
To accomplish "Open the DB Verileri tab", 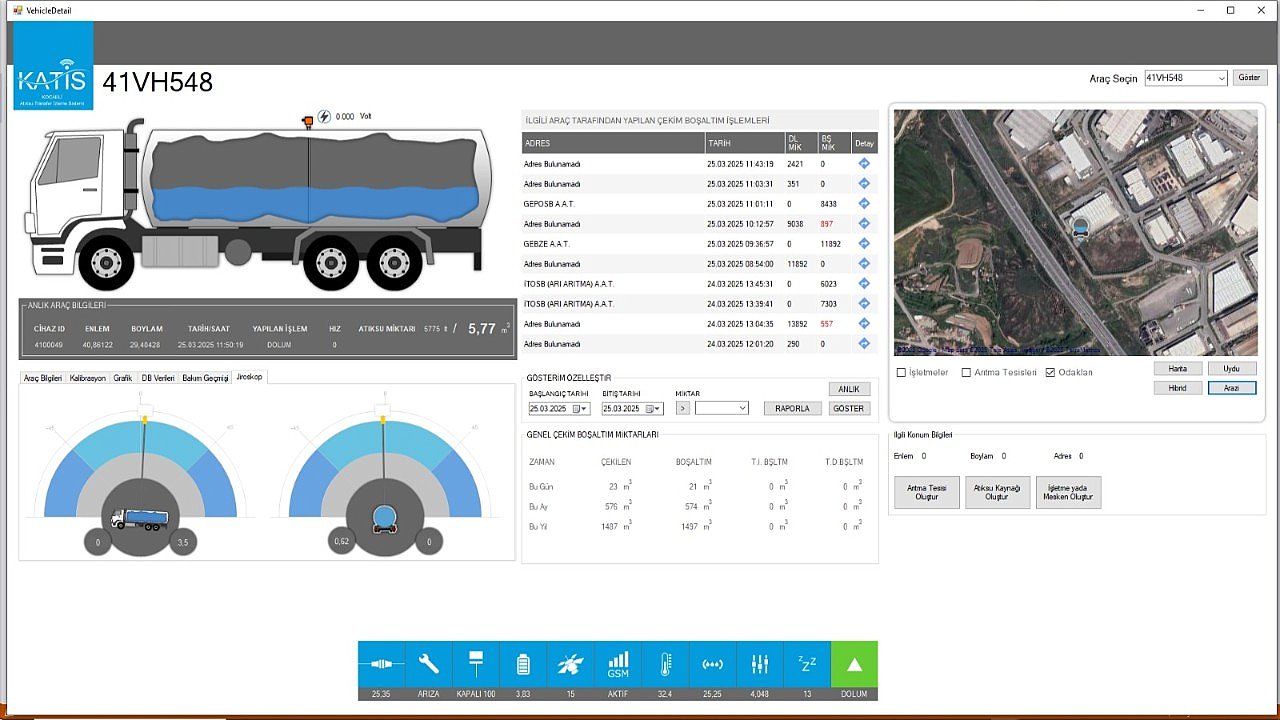I will (x=157, y=378).
